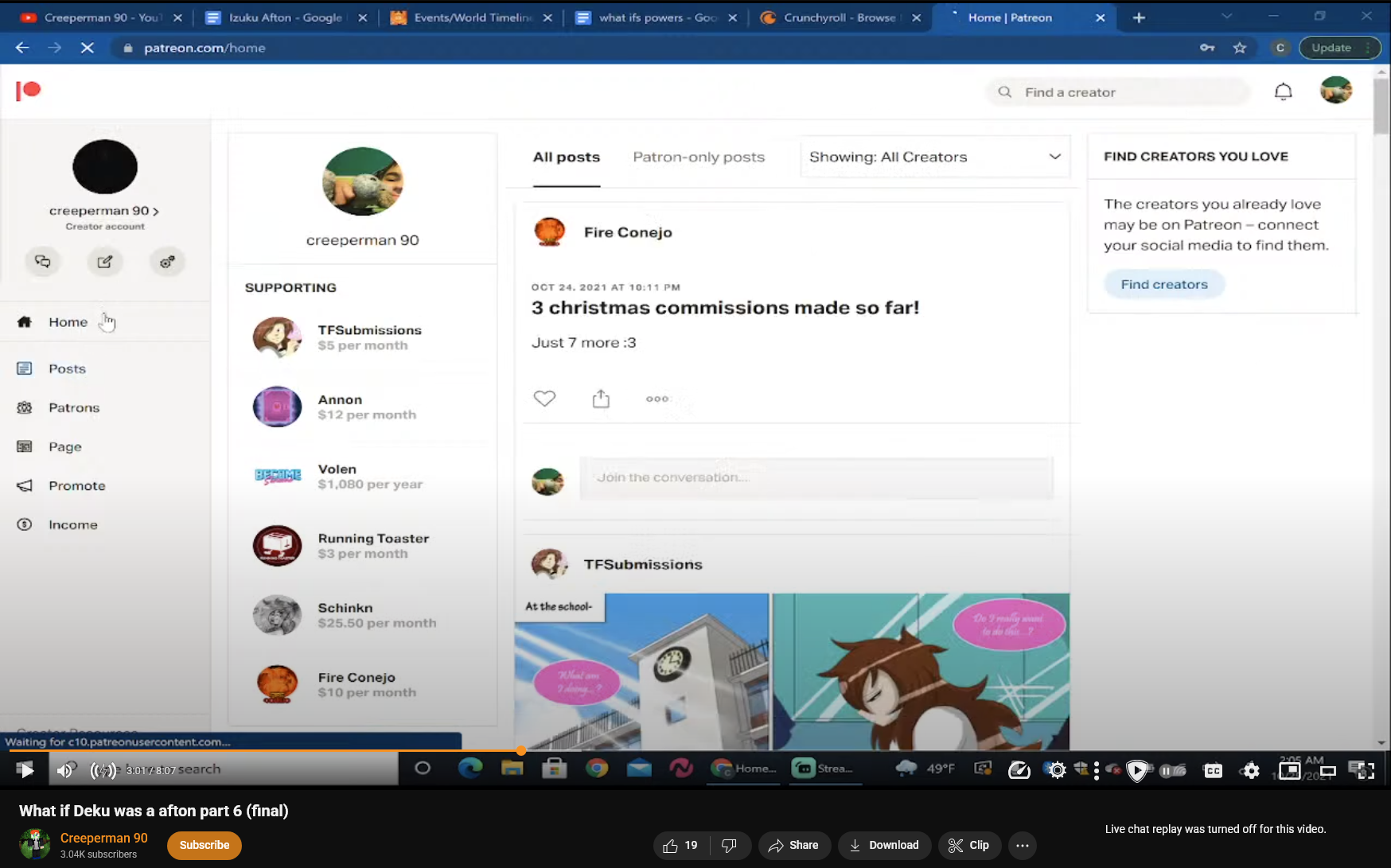1391x868 pixels.
Task: Click the Microsoft Edge taskbar icon
Action: (470, 769)
